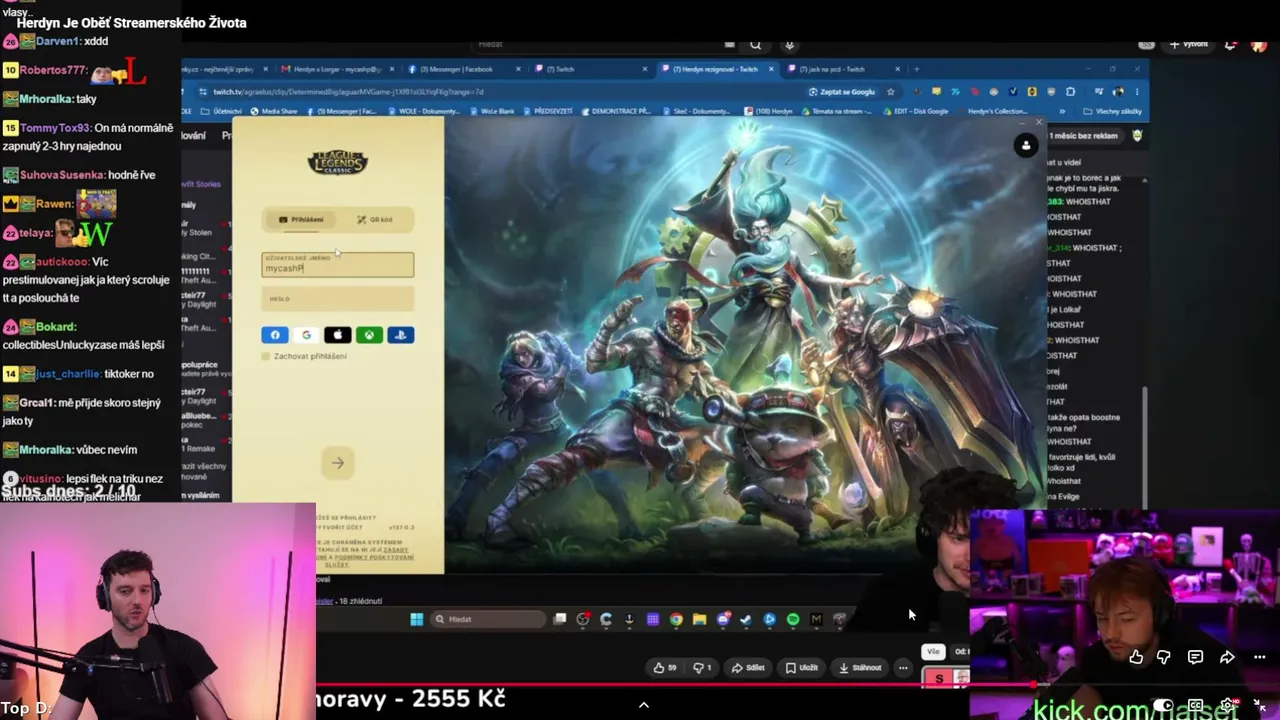Seek using the red video progress bar
The height and width of the screenshot is (720, 1280).
pos(640,685)
